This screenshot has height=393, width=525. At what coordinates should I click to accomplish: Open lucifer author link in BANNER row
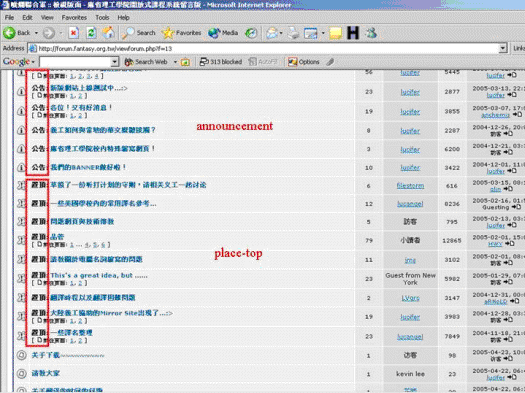[x=410, y=168]
